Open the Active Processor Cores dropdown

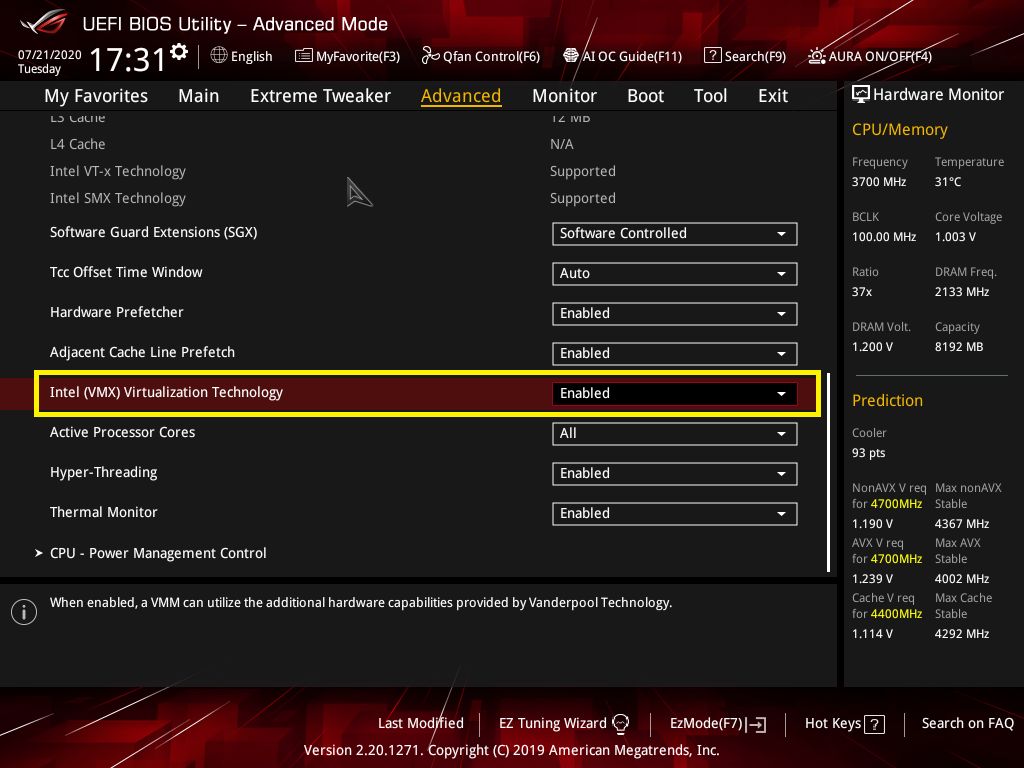coord(674,433)
